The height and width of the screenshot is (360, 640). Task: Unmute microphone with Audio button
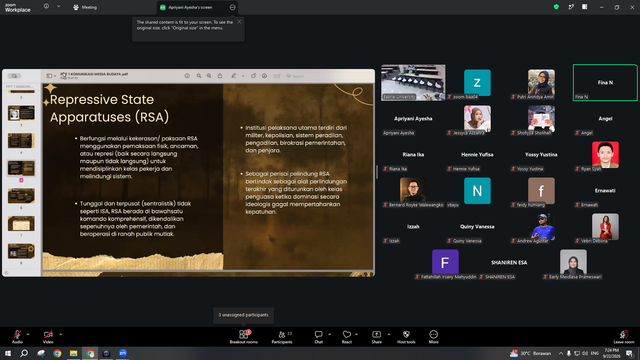pyautogui.click(x=17, y=337)
